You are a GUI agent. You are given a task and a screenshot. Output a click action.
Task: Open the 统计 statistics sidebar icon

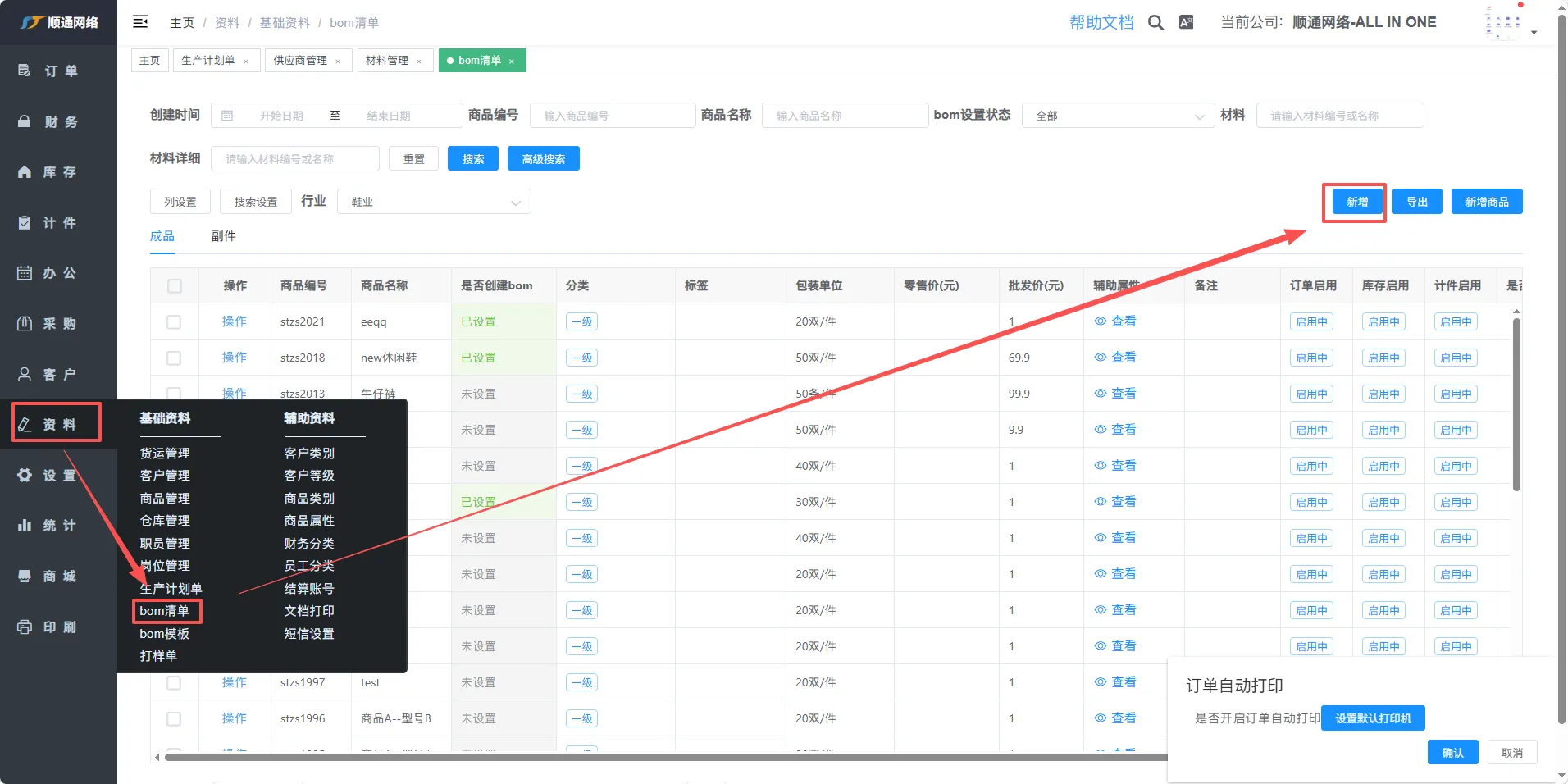[25, 526]
